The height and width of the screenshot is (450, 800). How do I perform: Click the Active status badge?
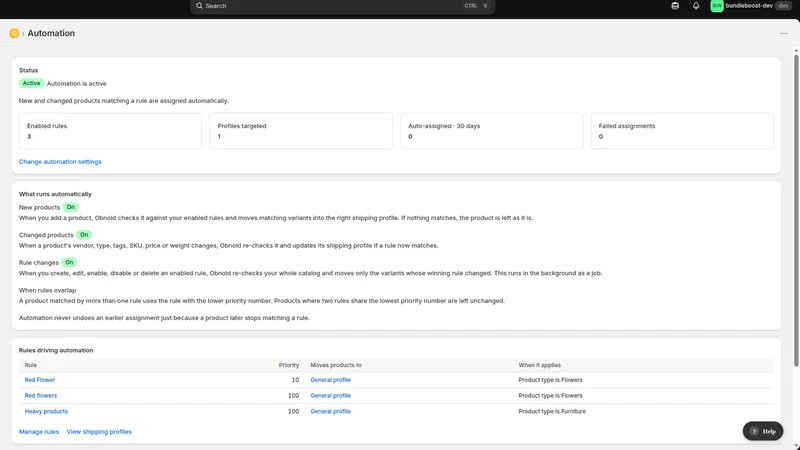point(31,83)
